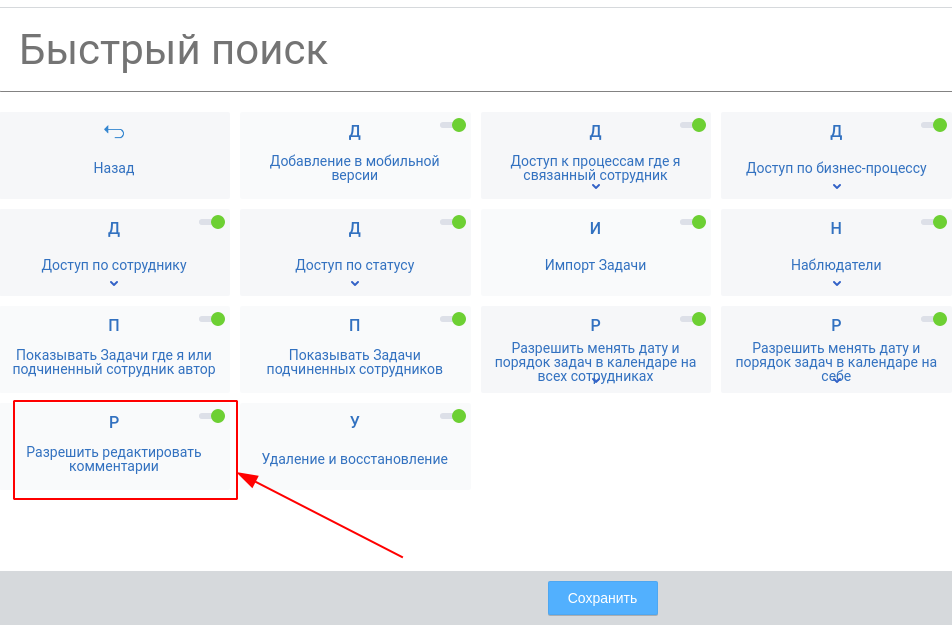The image size is (952, 625).
Task: Switch off Доступ по сотруднику toggle
Action: click(x=212, y=222)
